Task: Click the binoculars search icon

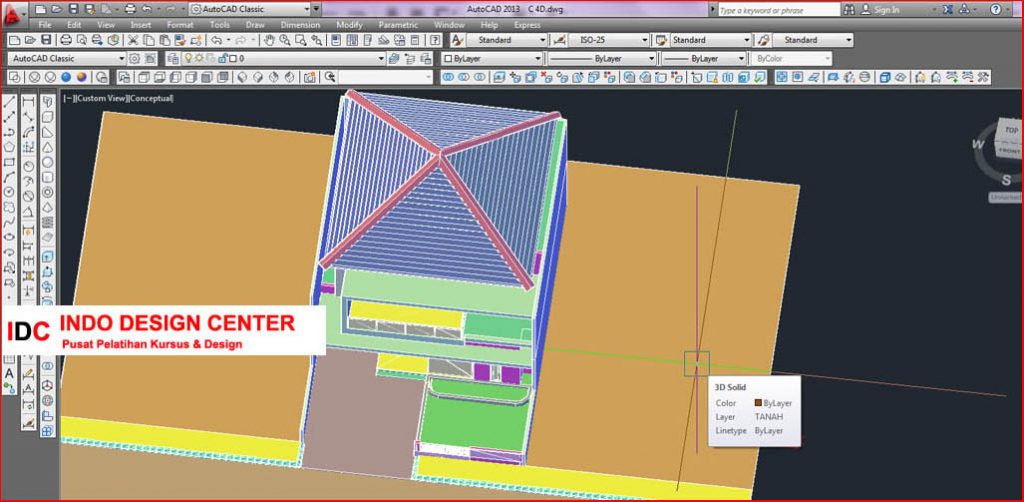Action: pyautogui.click(x=849, y=10)
